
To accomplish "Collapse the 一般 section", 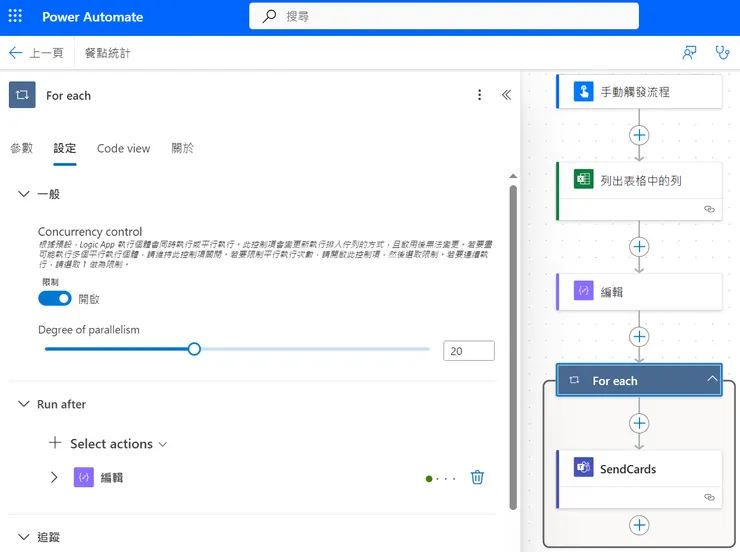I will (x=24, y=193).
